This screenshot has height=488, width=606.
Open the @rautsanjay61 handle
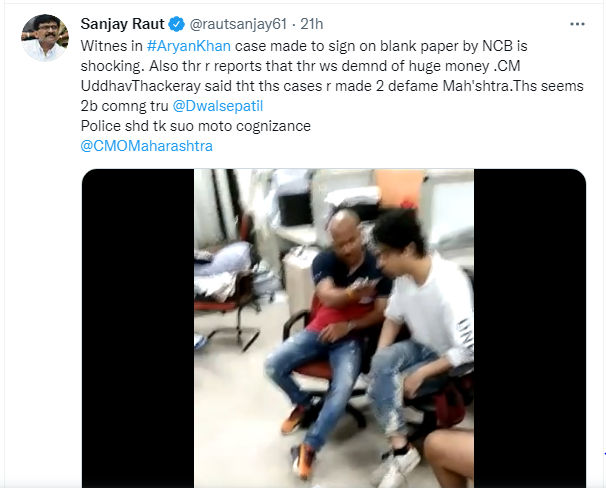tap(238, 24)
